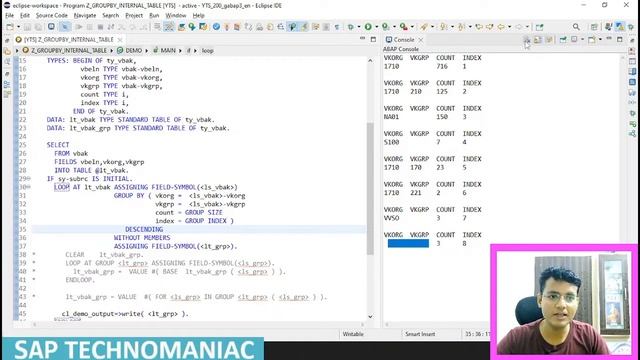640x360 pixels.
Task: Click loop segment in the breadcrumb
Action: coord(207,51)
